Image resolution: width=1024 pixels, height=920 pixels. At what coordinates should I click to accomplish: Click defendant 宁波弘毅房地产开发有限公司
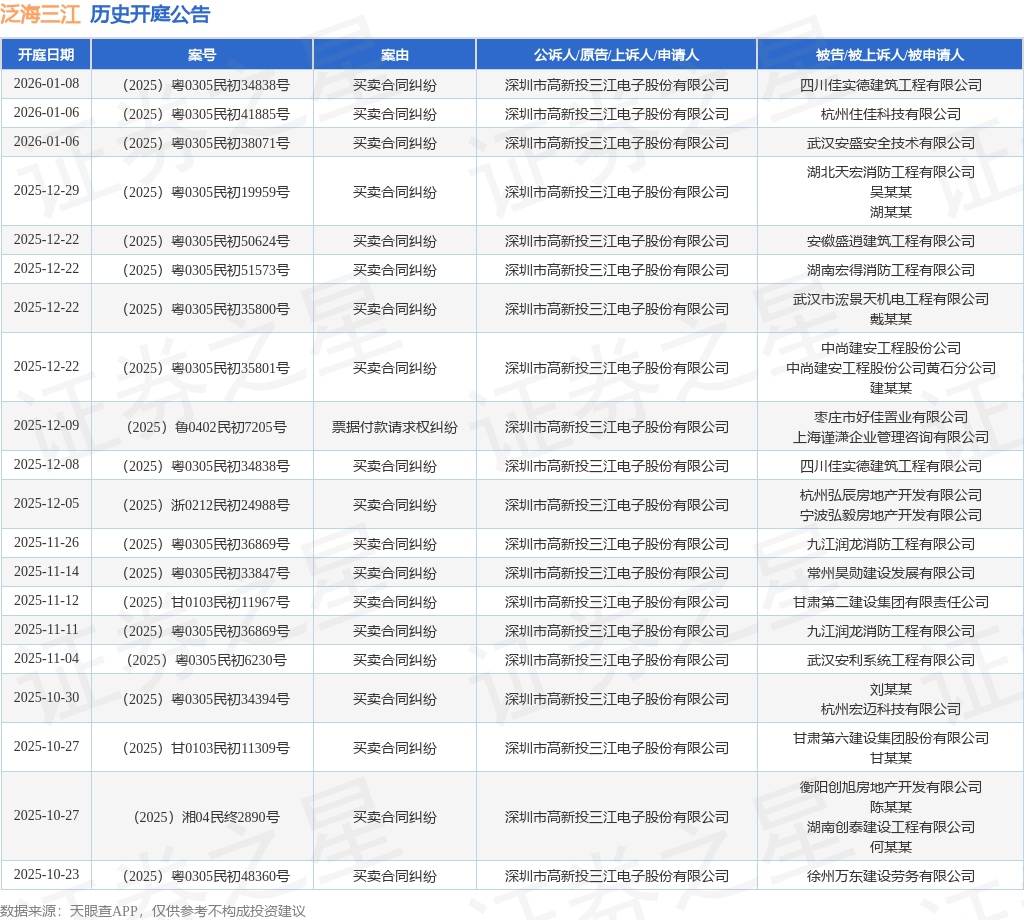coord(891,515)
